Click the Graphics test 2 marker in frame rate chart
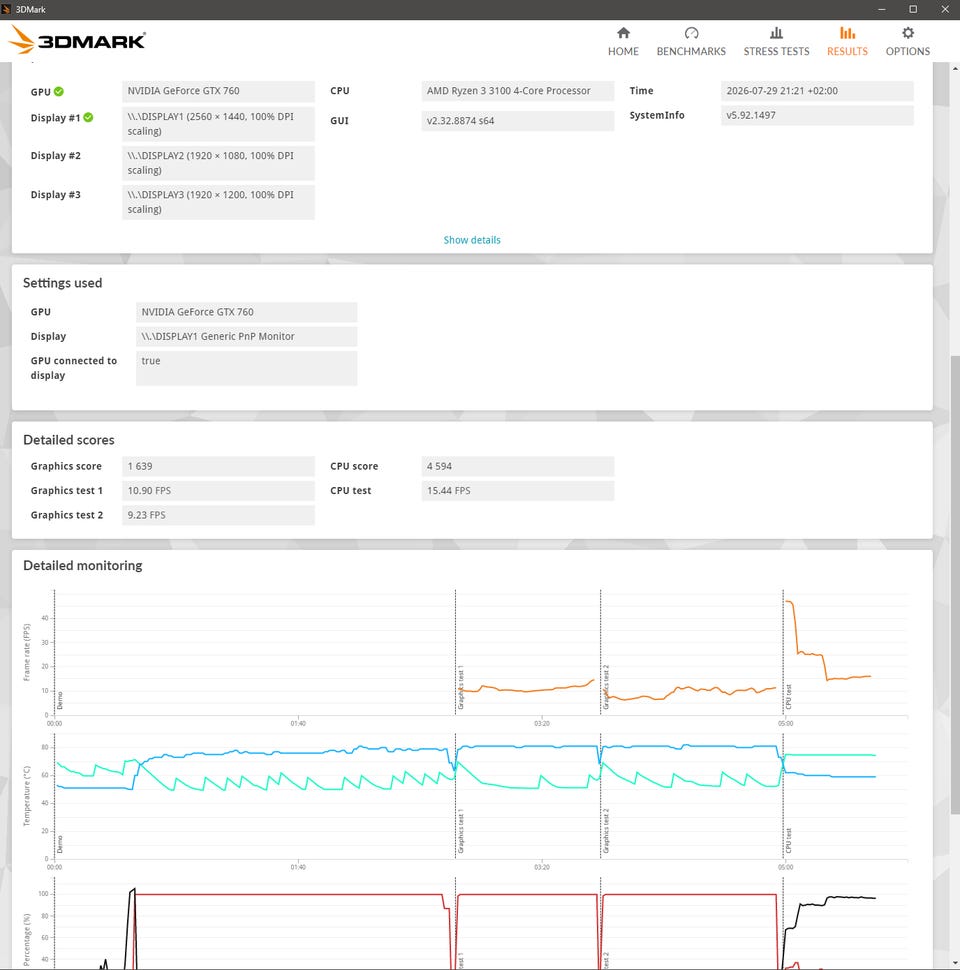This screenshot has height=970, width=960. pyautogui.click(x=606, y=687)
